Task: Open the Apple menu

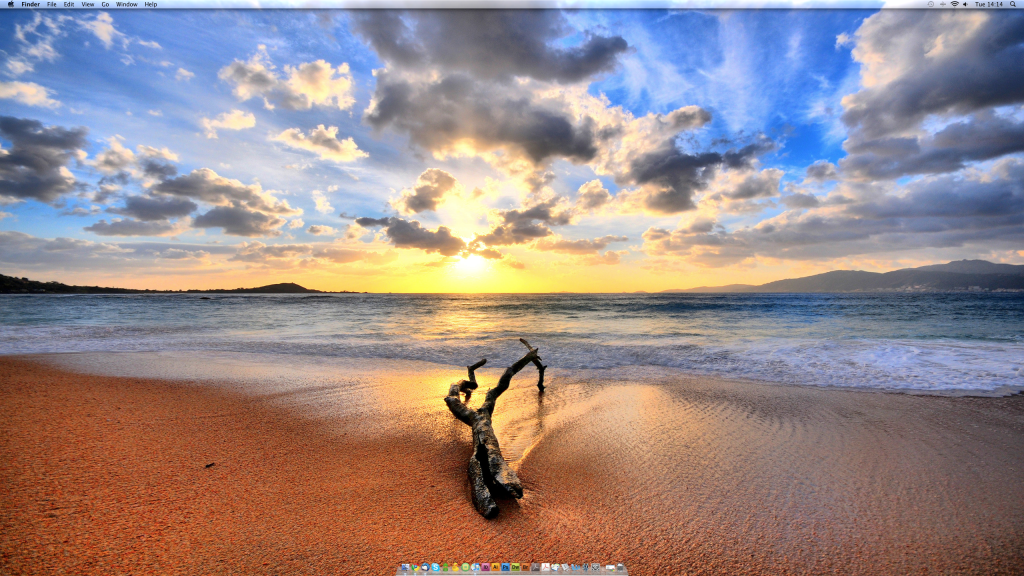Action: pos(10,4)
